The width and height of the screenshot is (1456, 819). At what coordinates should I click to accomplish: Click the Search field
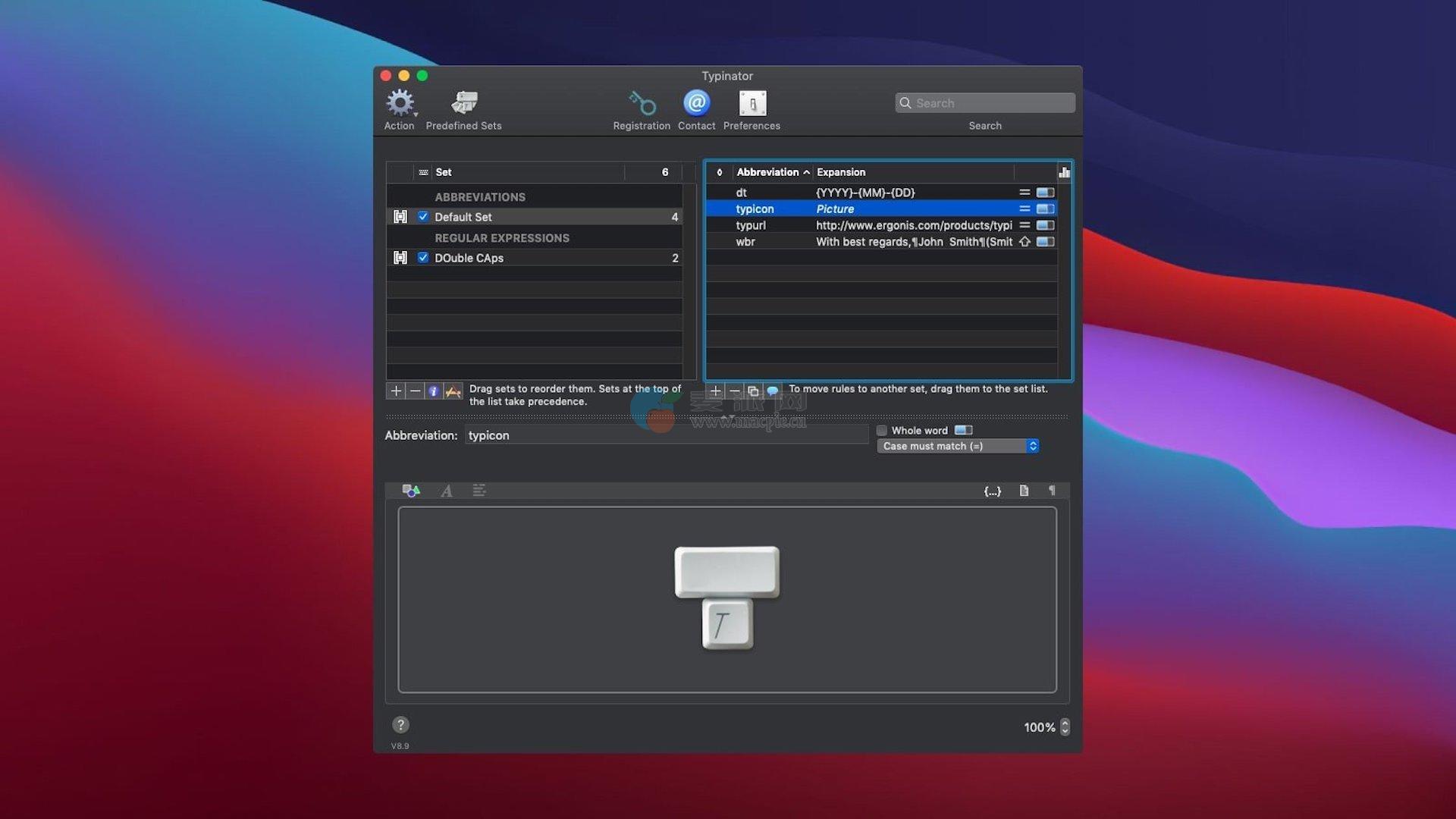(x=986, y=103)
